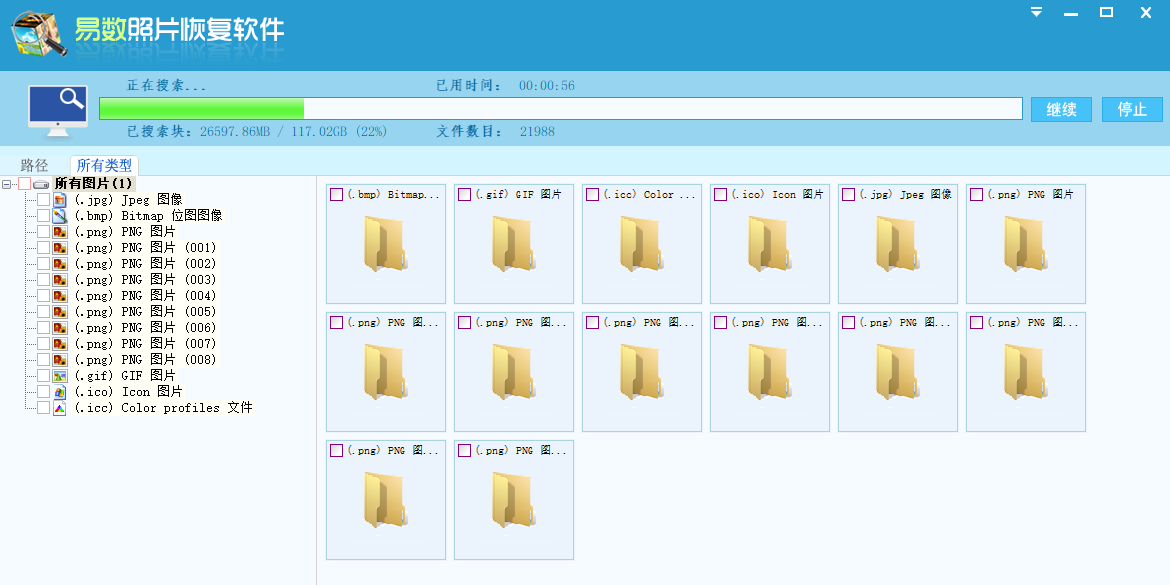
Task: Click the drive icon next to 所有图片
Action: click(41, 184)
